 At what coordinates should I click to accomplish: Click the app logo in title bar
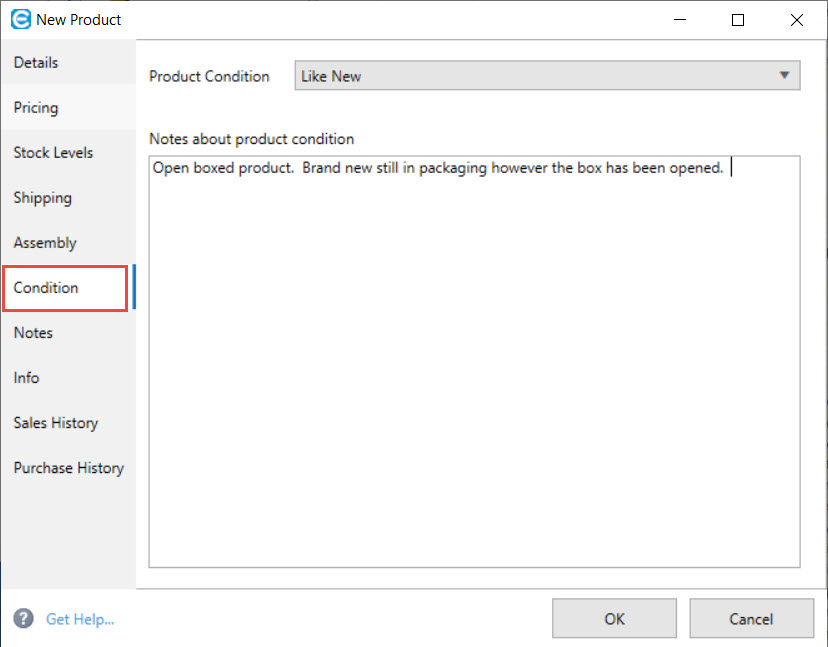20,19
